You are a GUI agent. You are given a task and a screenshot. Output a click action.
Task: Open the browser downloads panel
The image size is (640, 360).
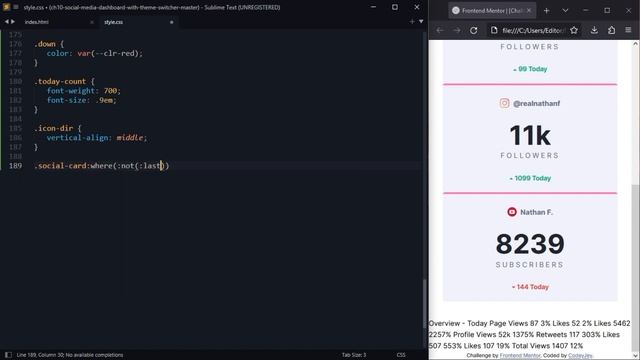(594, 30)
